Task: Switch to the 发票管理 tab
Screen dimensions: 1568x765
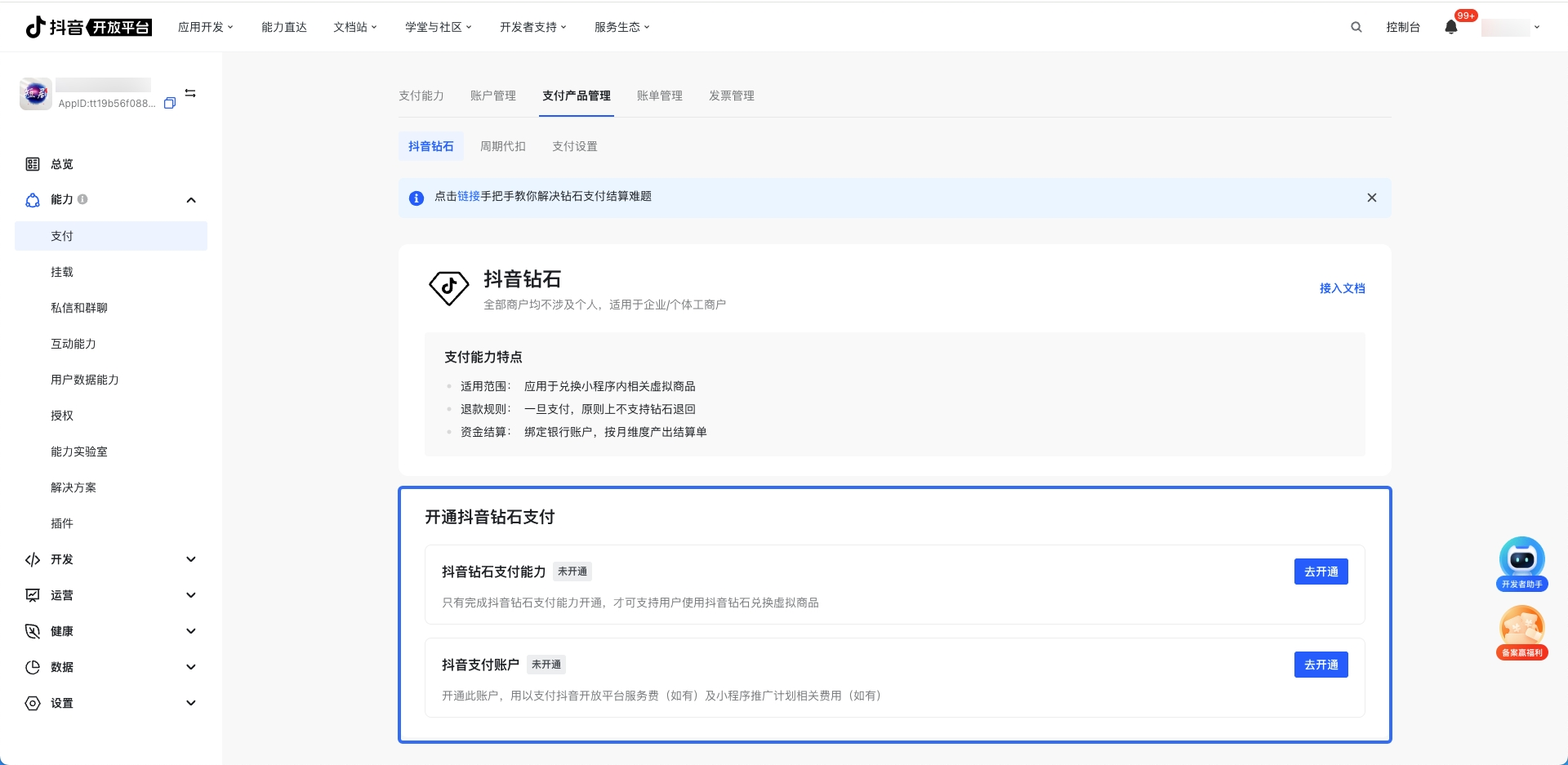Action: [732, 96]
